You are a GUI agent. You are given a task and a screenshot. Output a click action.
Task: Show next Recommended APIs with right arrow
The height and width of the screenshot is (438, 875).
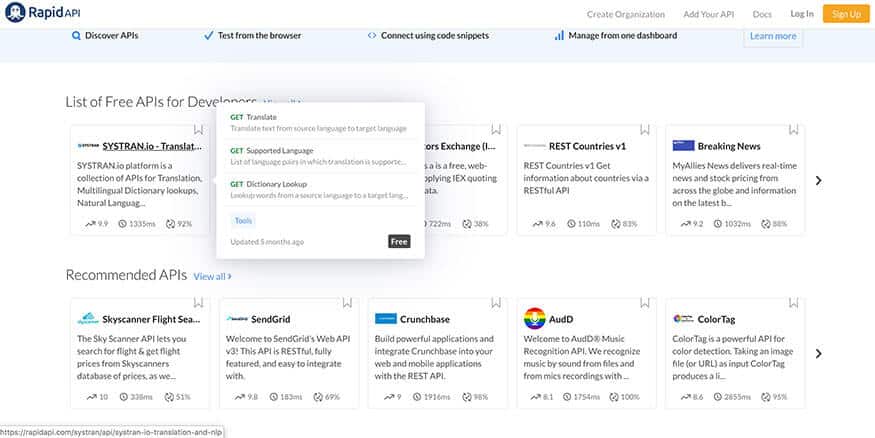click(x=818, y=353)
